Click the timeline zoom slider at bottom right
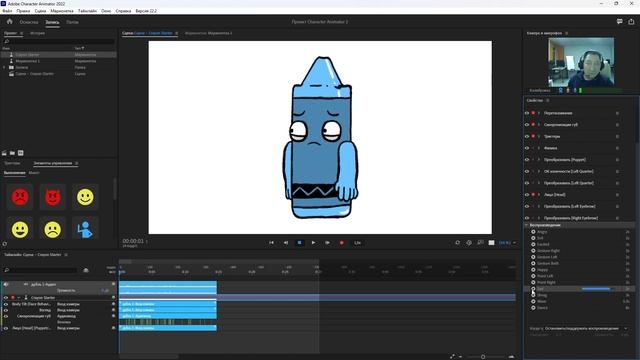Screen dimensions: 640x360 coord(483,357)
